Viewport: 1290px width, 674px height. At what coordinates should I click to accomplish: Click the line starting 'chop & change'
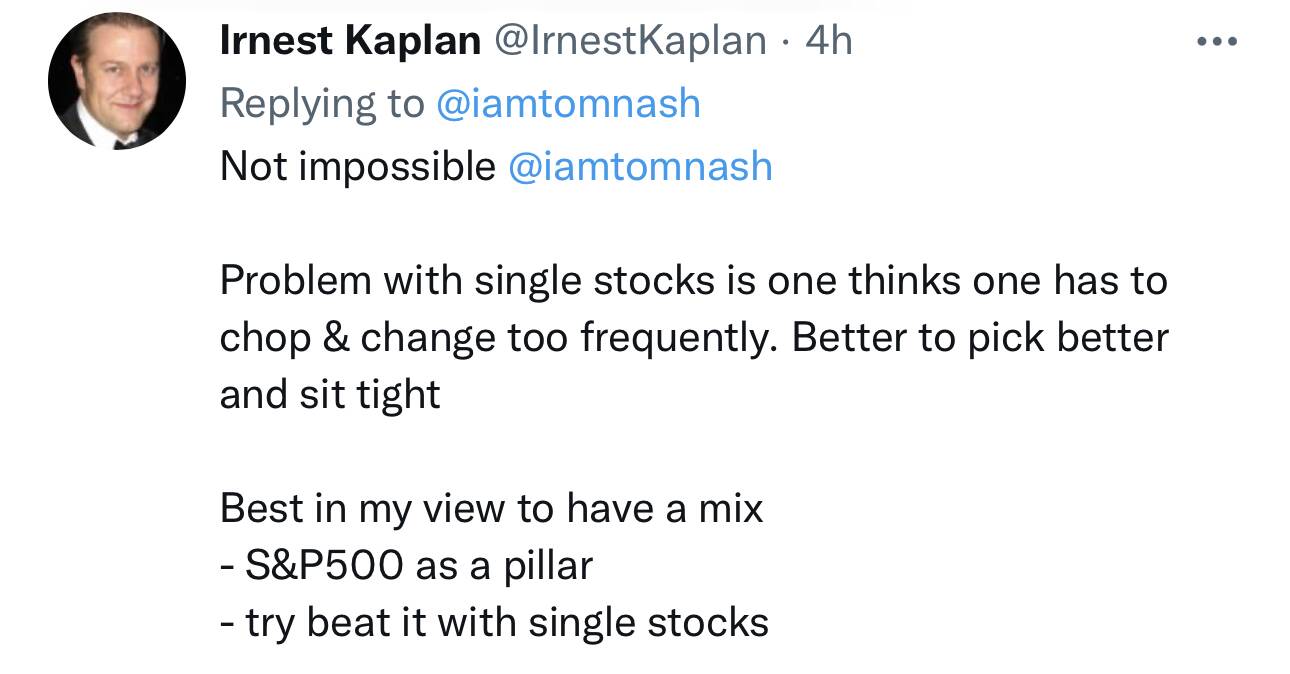point(693,337)
